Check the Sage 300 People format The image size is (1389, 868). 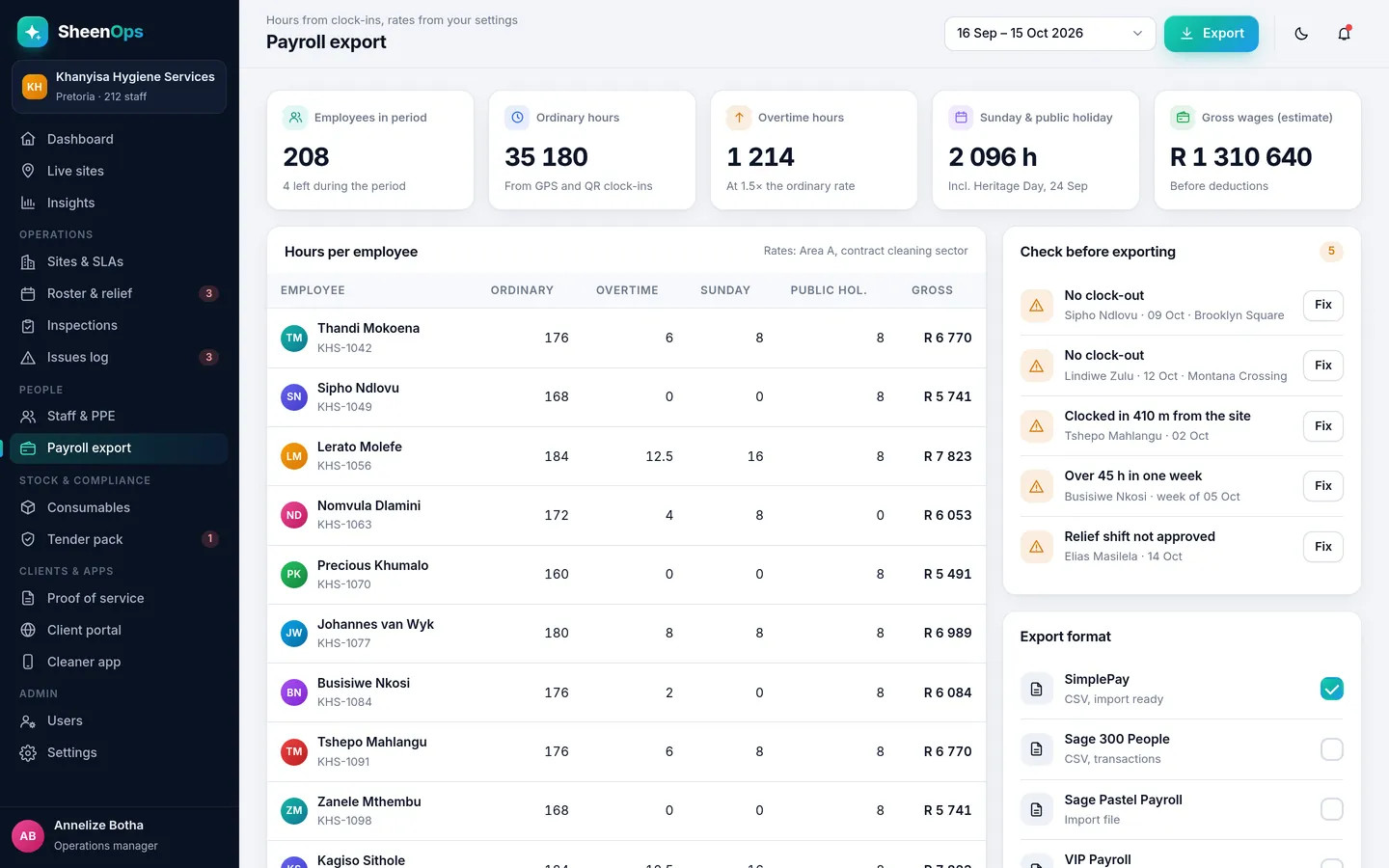1332,749
